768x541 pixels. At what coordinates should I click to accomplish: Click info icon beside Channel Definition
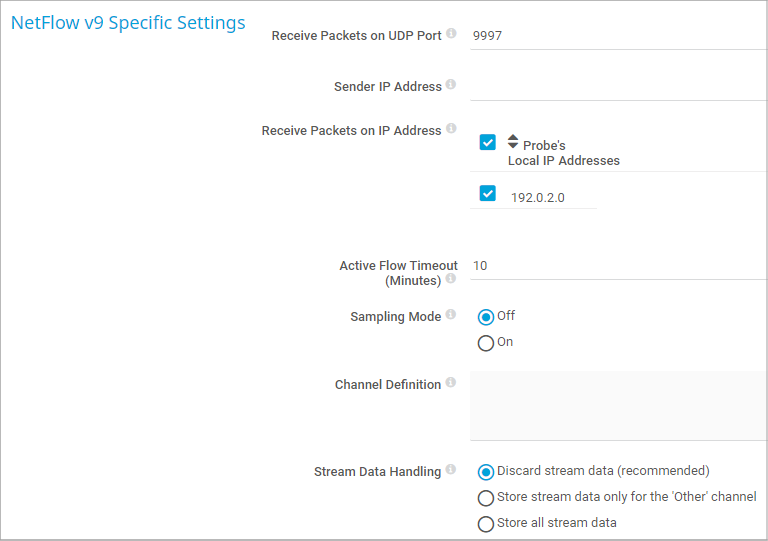(451, 383)
